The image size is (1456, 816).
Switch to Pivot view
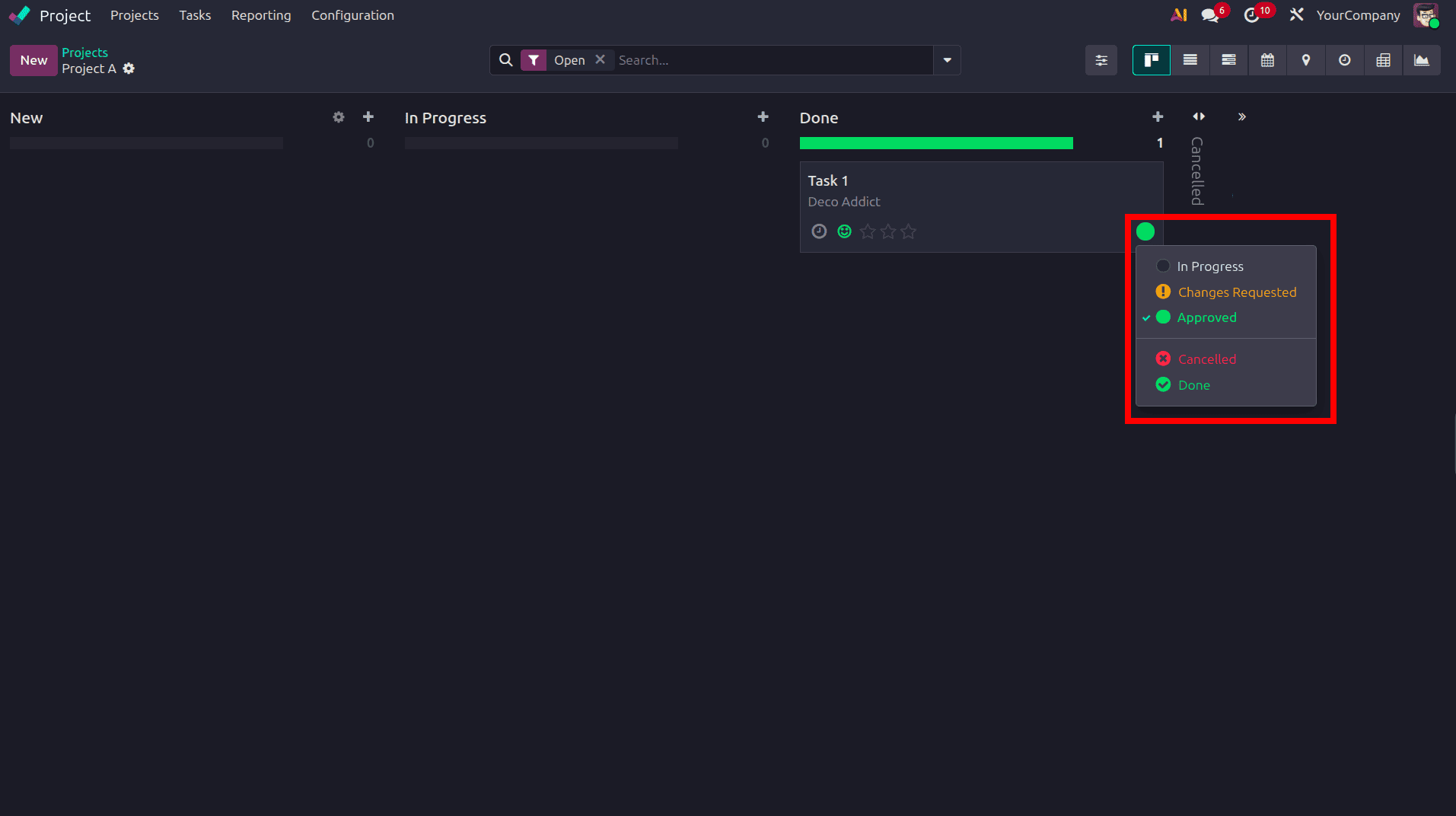1384,60
